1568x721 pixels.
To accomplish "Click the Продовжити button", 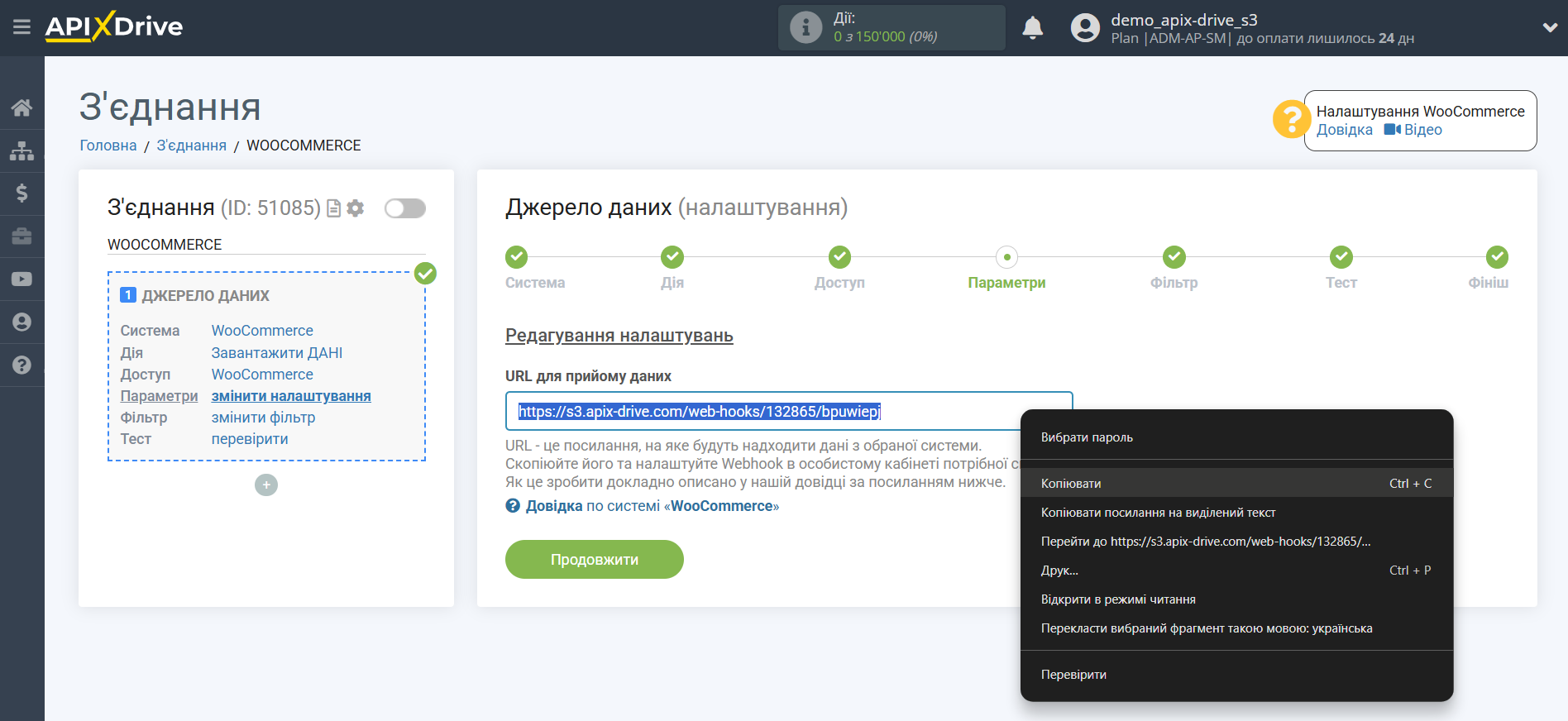I will pos(595,560).
